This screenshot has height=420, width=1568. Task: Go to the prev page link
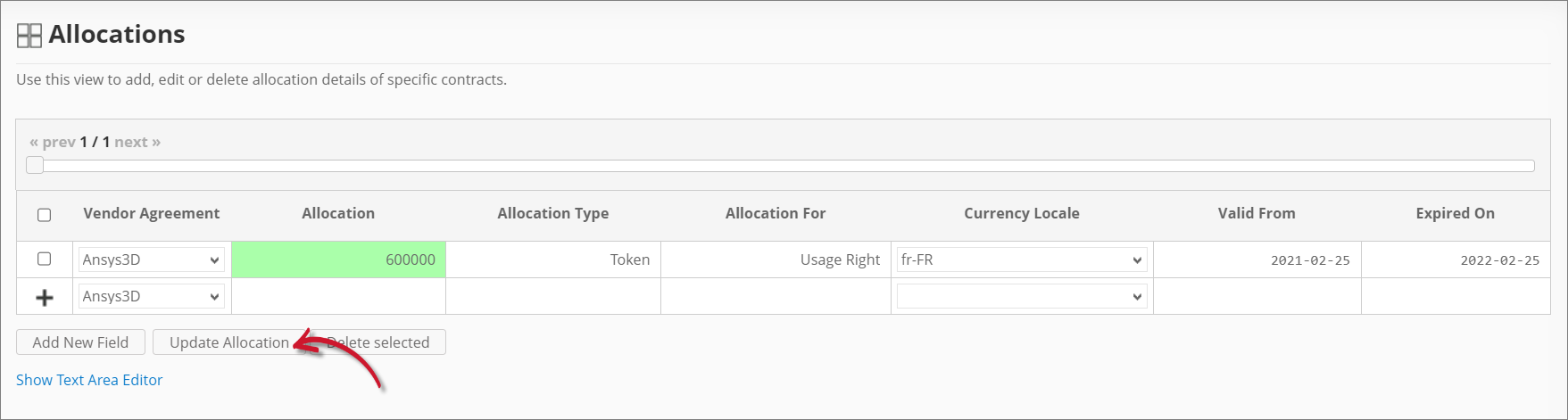pos(53,142)
